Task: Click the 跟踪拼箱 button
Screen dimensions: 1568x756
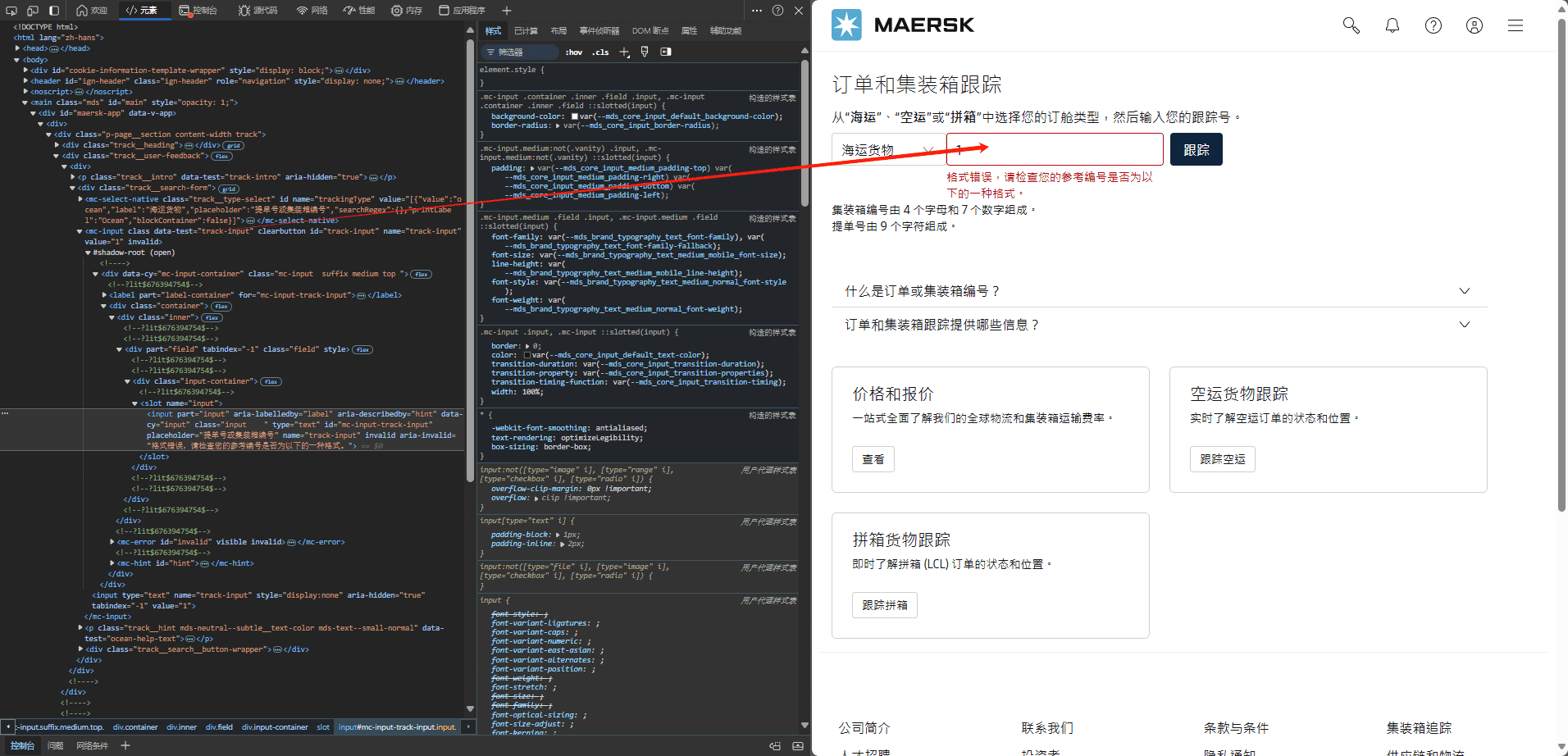Action: point(885,605)
